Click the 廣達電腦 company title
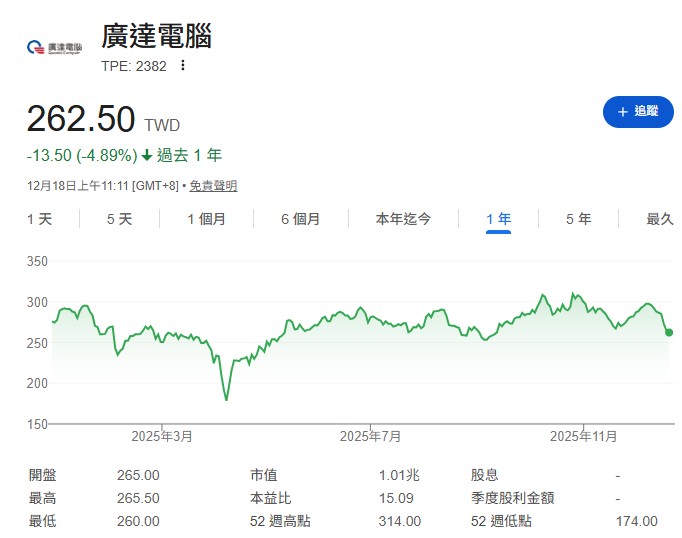The height and width of the screenshot is (538, 682). click(157, 36)
